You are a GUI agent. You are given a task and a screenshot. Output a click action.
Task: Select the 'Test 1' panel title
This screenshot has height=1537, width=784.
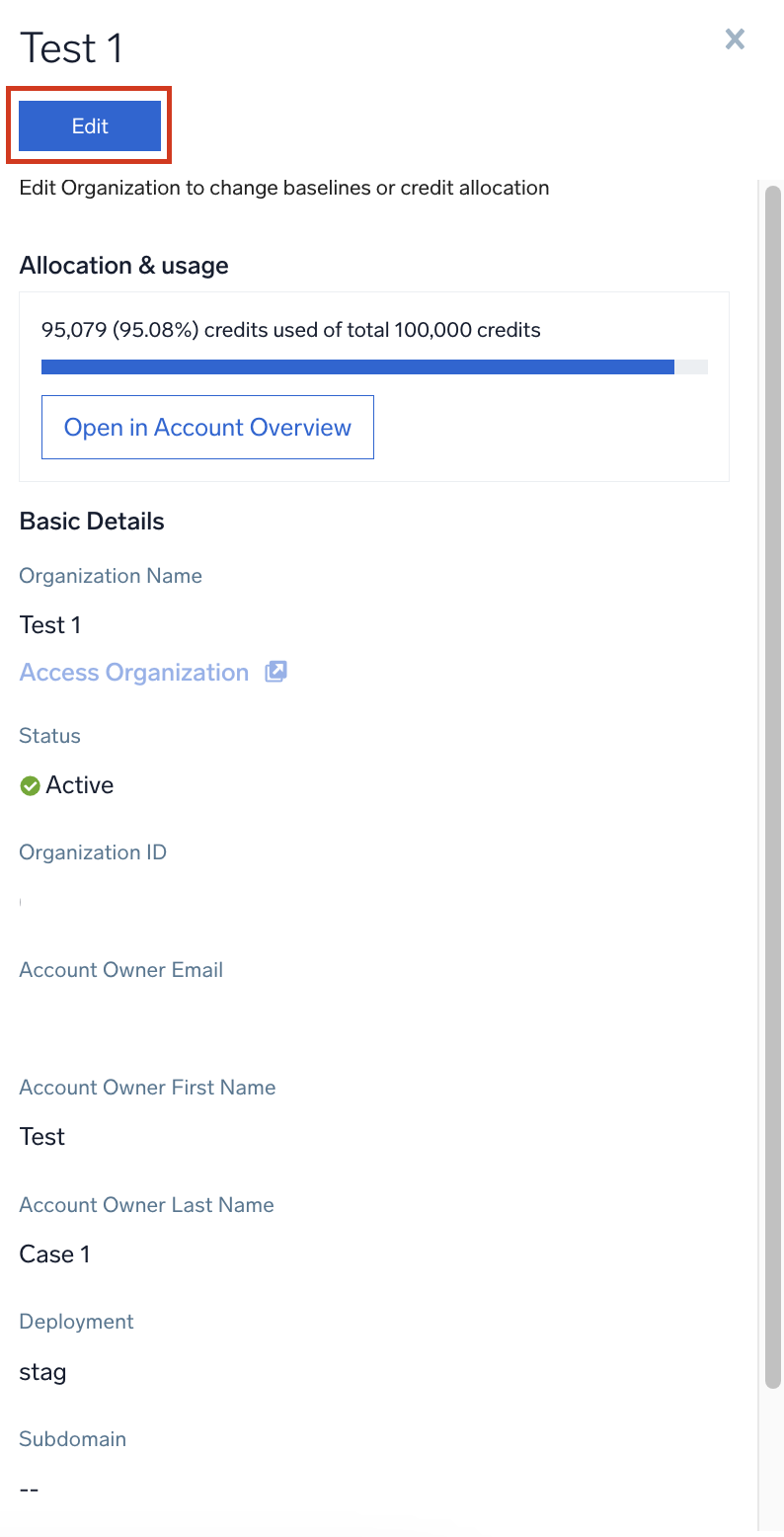(71, 48)
